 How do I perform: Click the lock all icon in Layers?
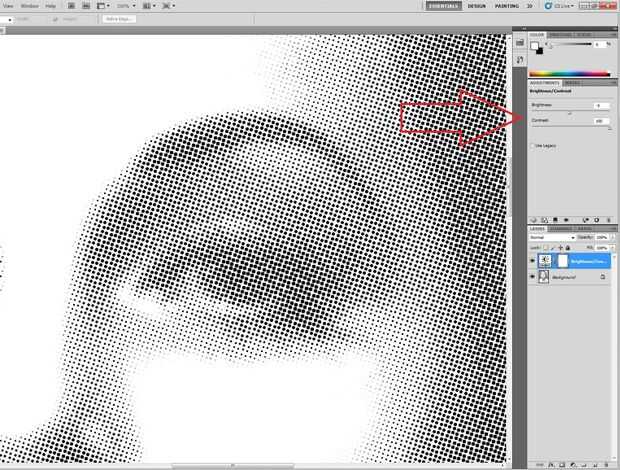coord(568,248)
